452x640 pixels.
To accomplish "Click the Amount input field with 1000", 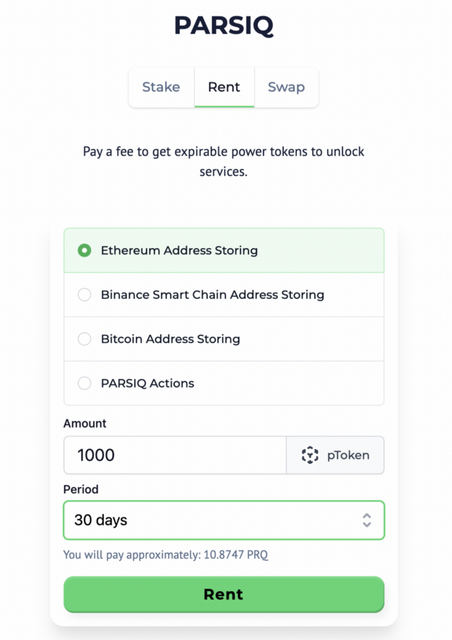I will click(175, 455).
